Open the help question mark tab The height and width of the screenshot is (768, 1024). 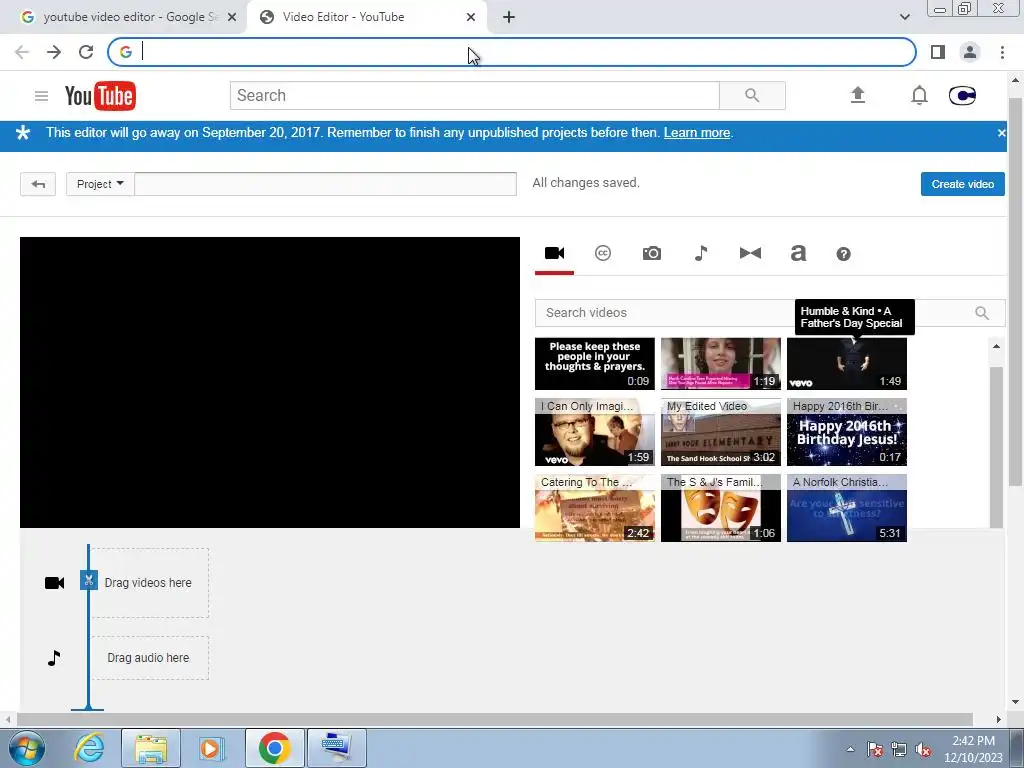coord(844,254)
